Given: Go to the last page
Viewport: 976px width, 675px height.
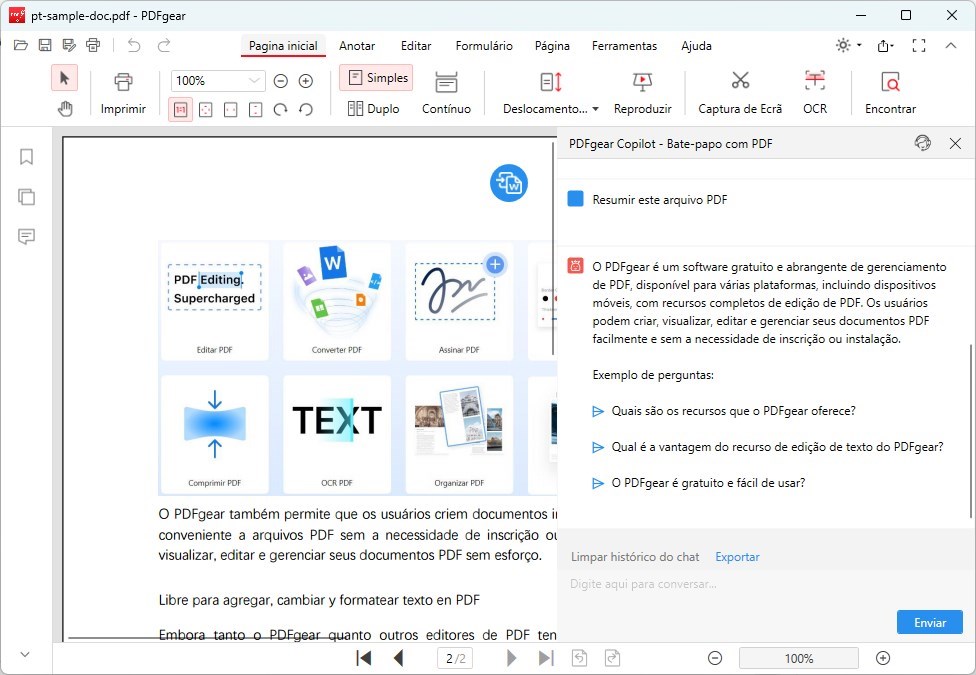Looking at the screenshot, I should 546,658.
